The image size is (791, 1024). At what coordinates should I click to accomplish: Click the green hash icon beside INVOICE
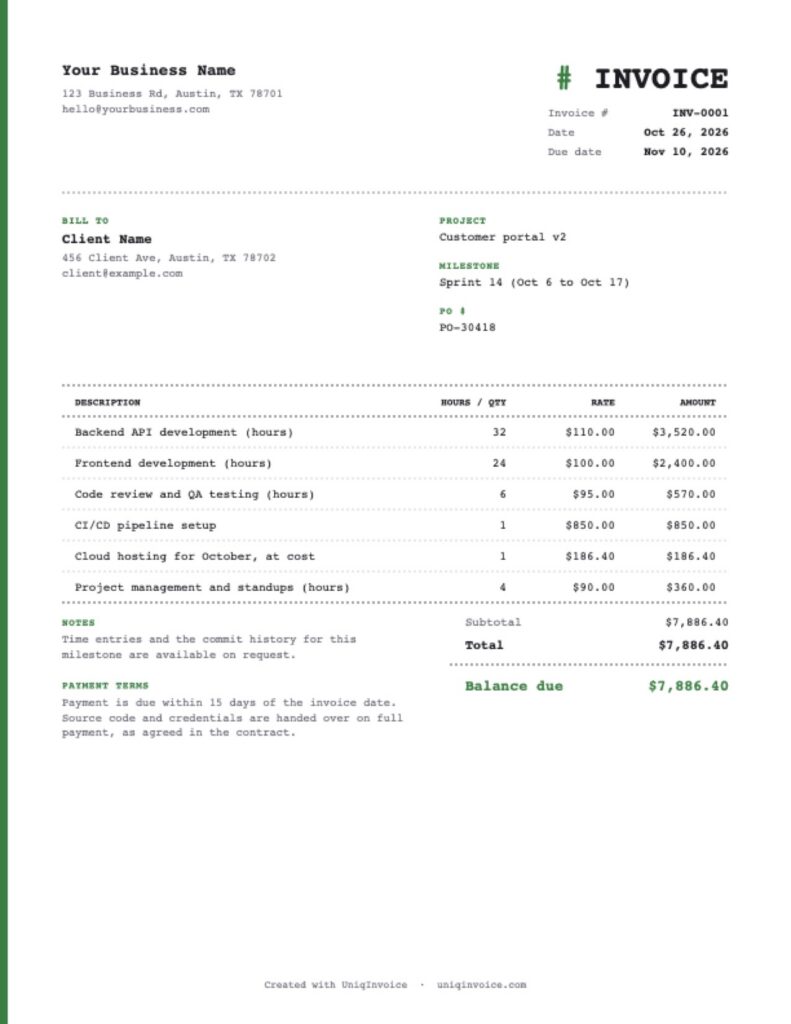tap(564, 78)
